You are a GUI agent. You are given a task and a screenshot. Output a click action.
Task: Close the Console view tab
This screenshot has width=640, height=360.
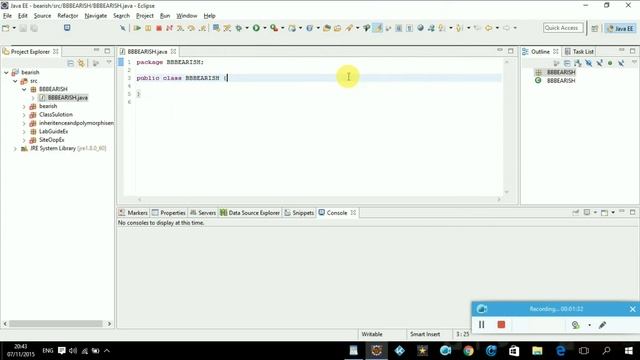tap(353, 213)
